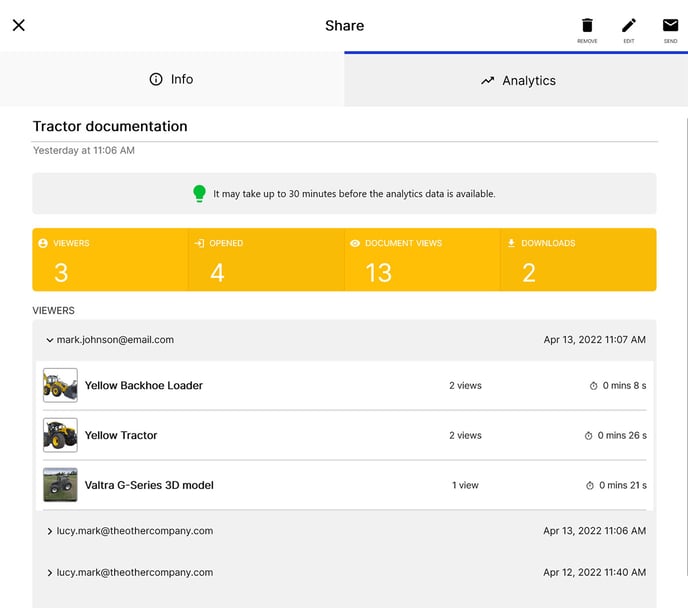Switch to the Info tab
This screenshot has width=688, height=608.
172,79
